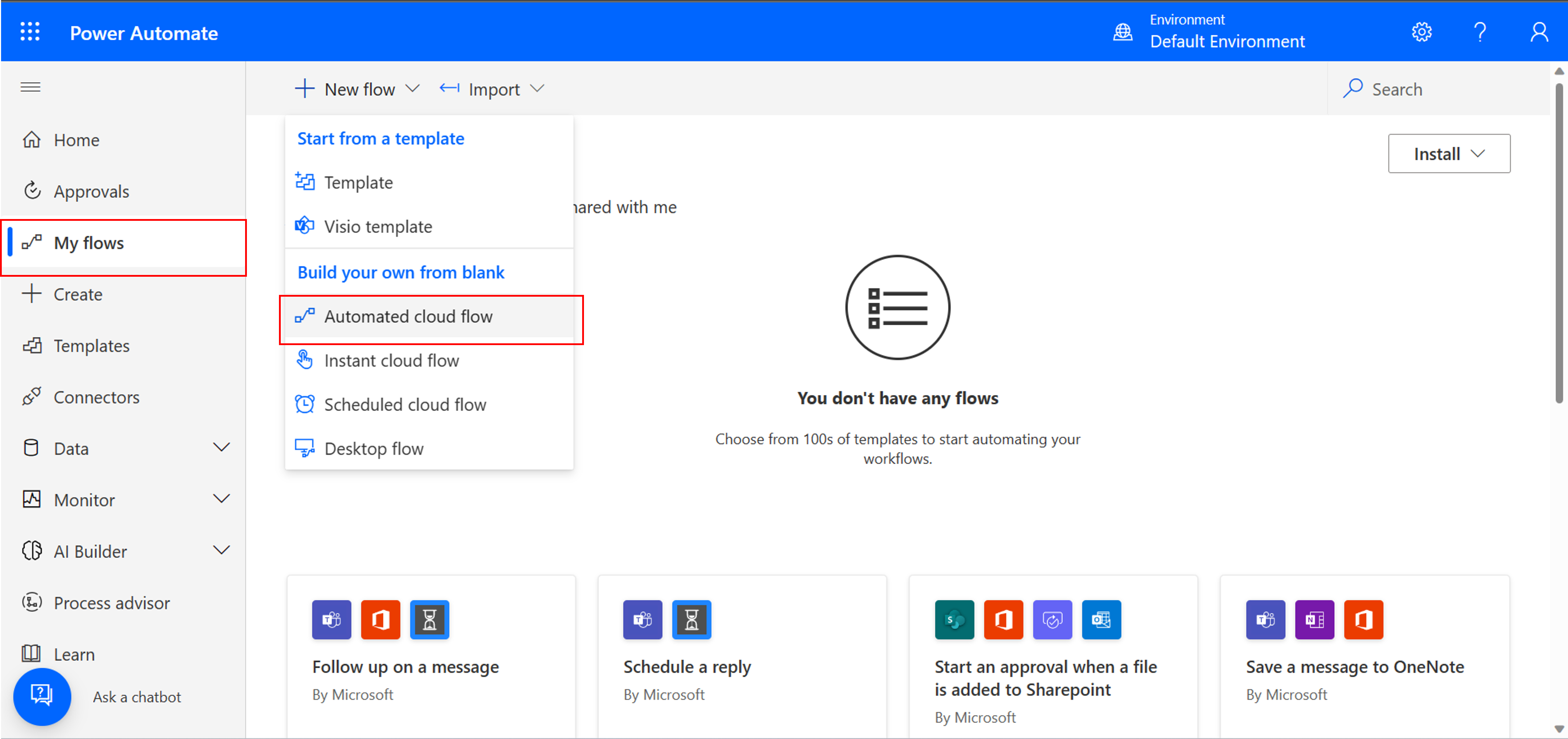Open settings gear icon
The width and height of the screenshot is (1568, 739).
point(1421,32)
